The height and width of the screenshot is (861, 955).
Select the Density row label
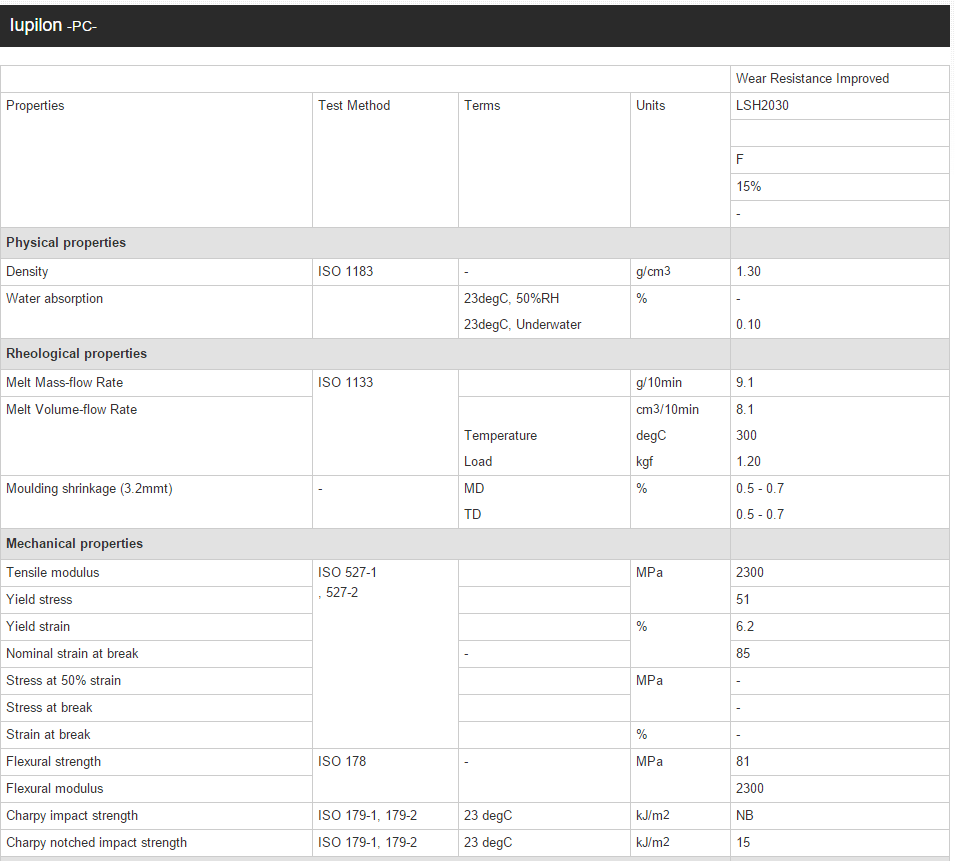[x=27, y=272]
